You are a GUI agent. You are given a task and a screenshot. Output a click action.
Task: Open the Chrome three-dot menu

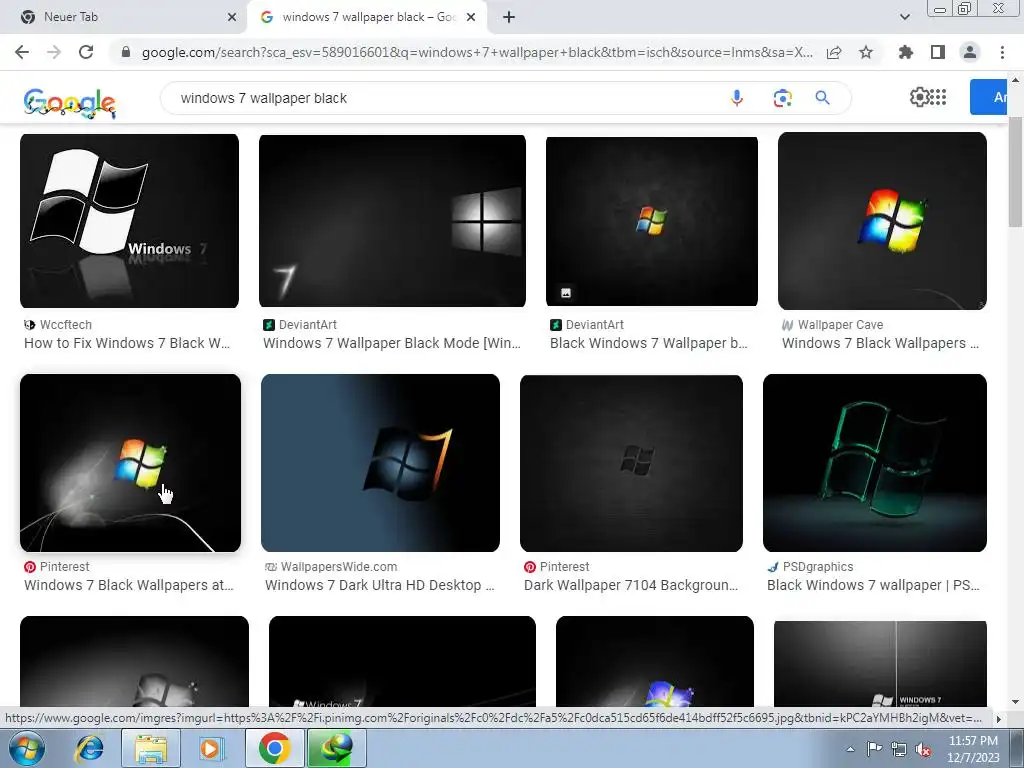pos(1002,52)
